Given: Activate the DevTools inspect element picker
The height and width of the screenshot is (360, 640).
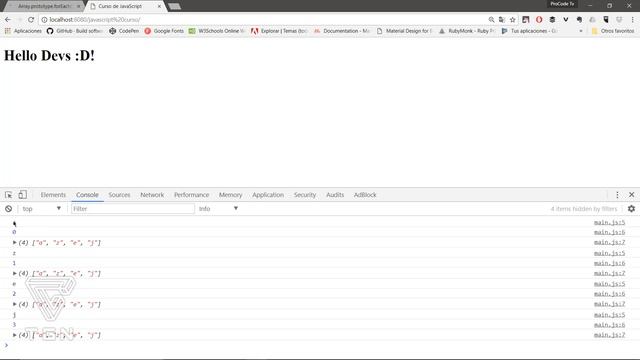Looking at the screenshot, I should [9, 195].
